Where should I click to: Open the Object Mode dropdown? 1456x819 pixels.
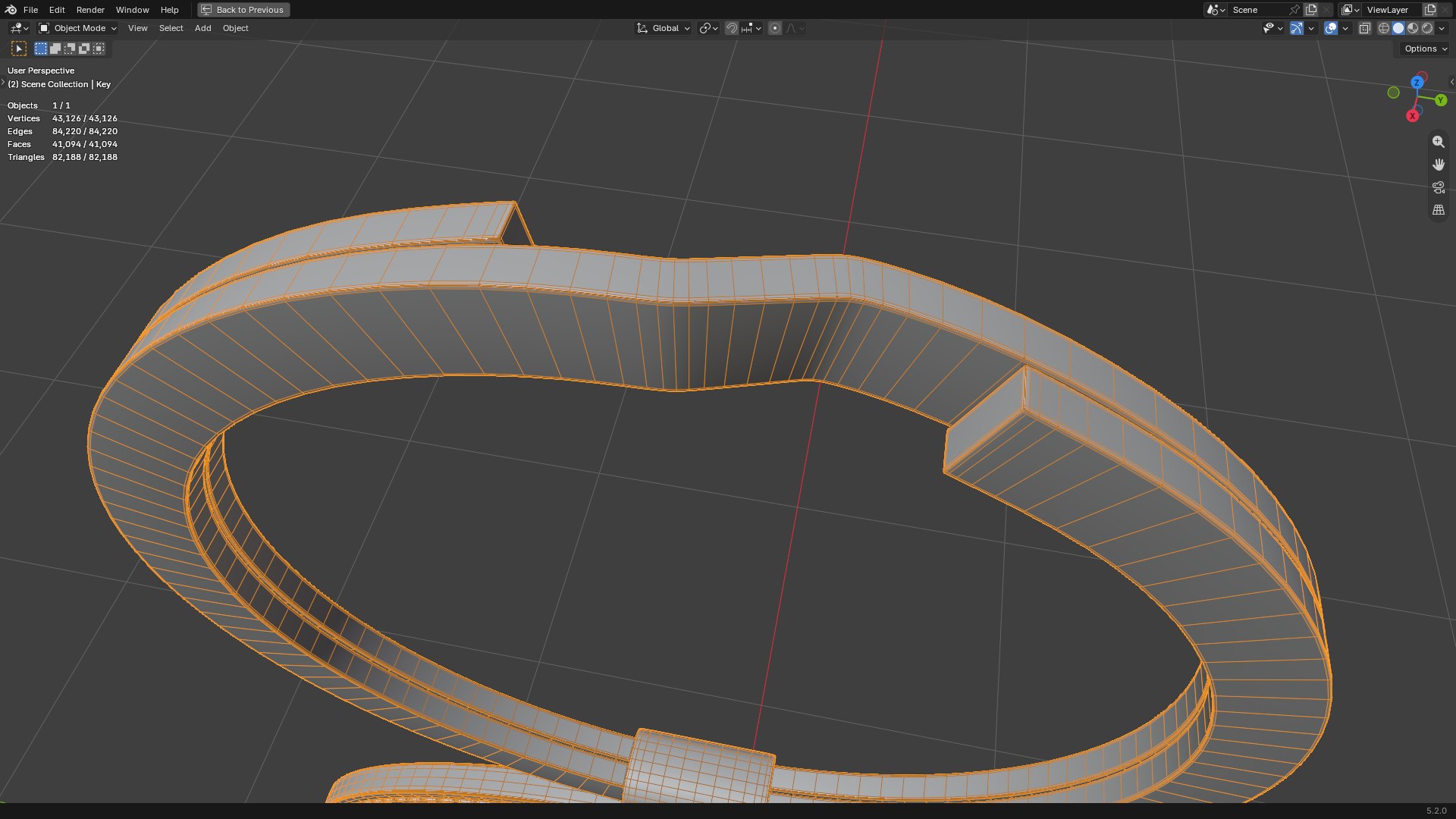77,28
